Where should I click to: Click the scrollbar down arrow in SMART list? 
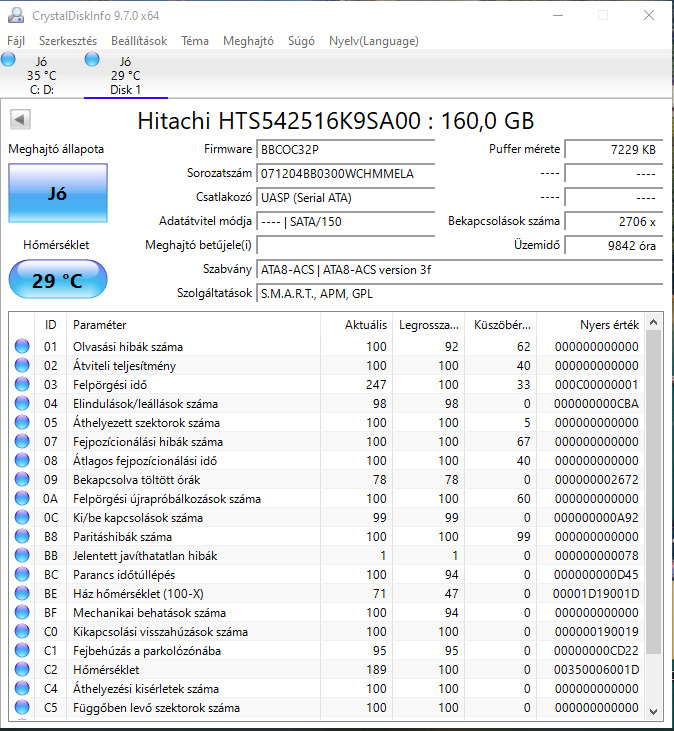pyautogui.click(x=653, y=711)
